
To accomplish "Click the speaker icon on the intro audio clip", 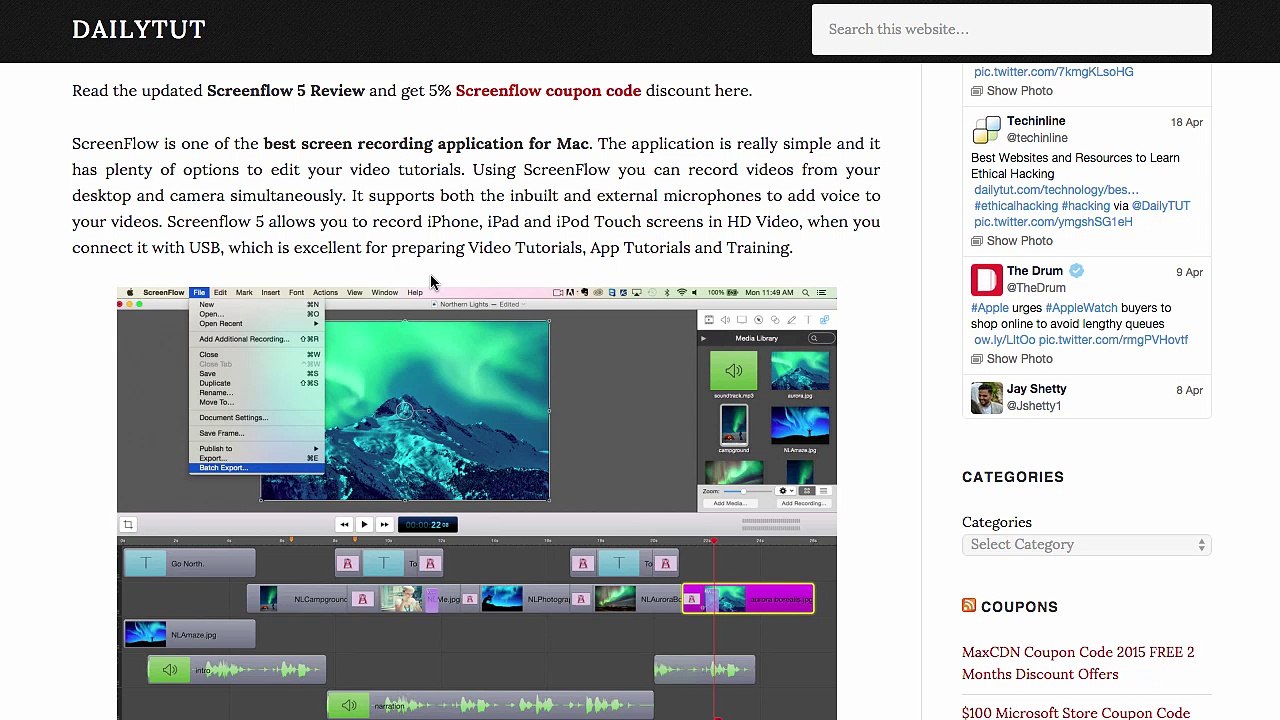I will tap(170, 670).
